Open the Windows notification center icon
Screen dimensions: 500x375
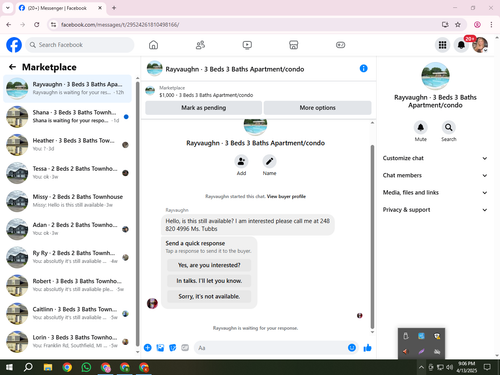487,367
